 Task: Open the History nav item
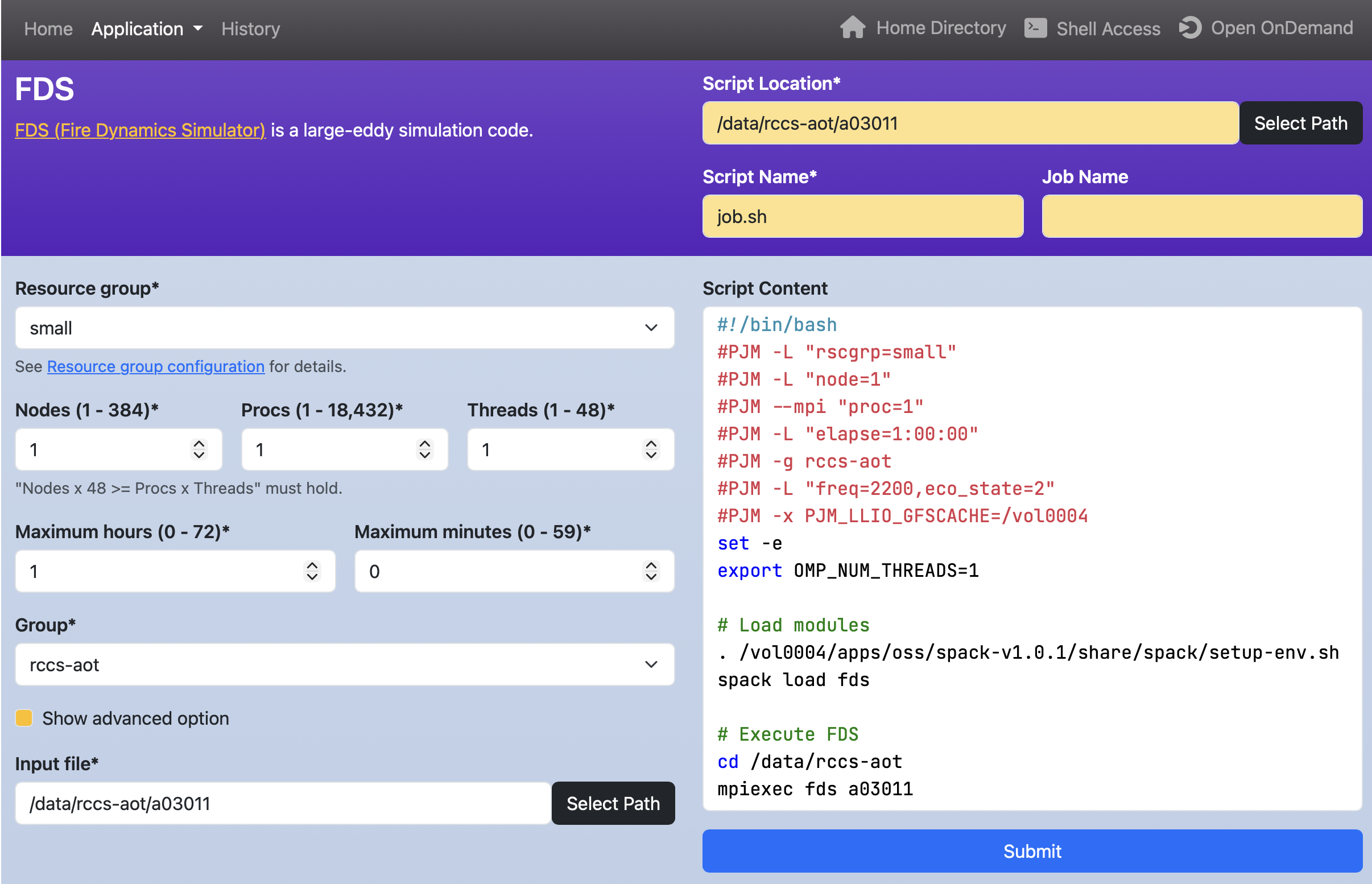tap(251, 28)
